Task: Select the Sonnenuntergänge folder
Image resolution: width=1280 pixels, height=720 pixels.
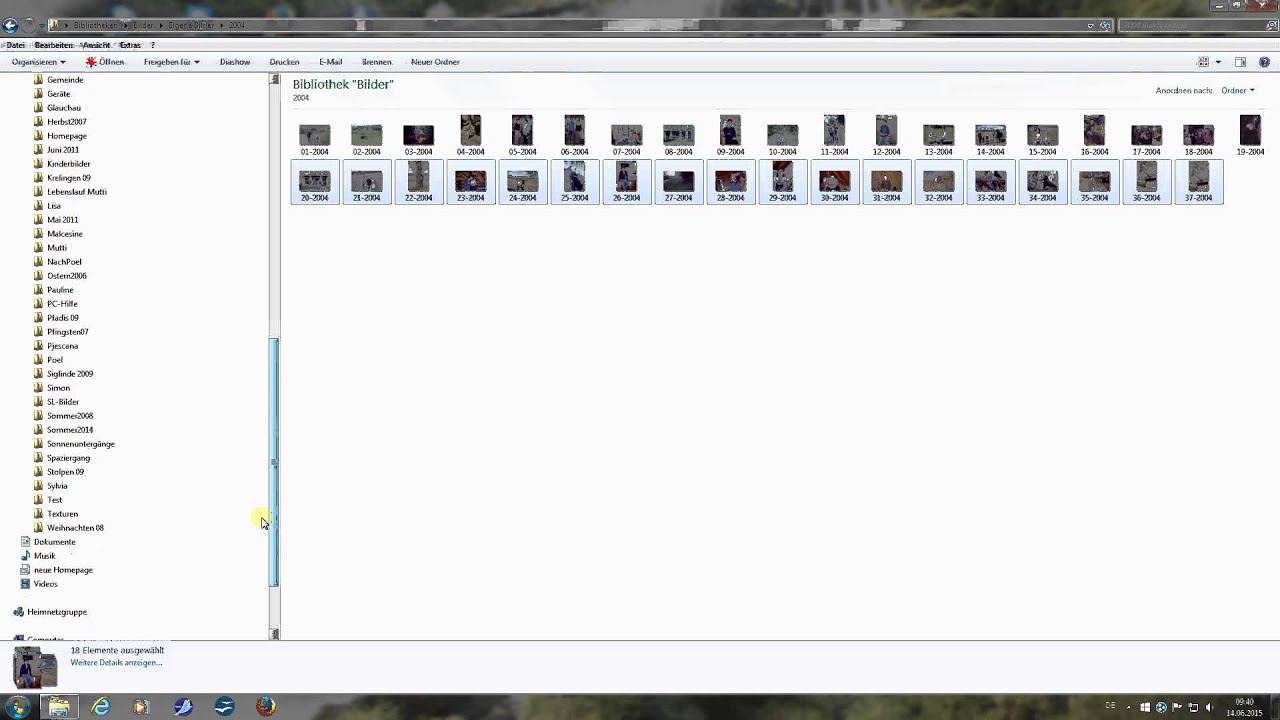Action: point(80,444)
